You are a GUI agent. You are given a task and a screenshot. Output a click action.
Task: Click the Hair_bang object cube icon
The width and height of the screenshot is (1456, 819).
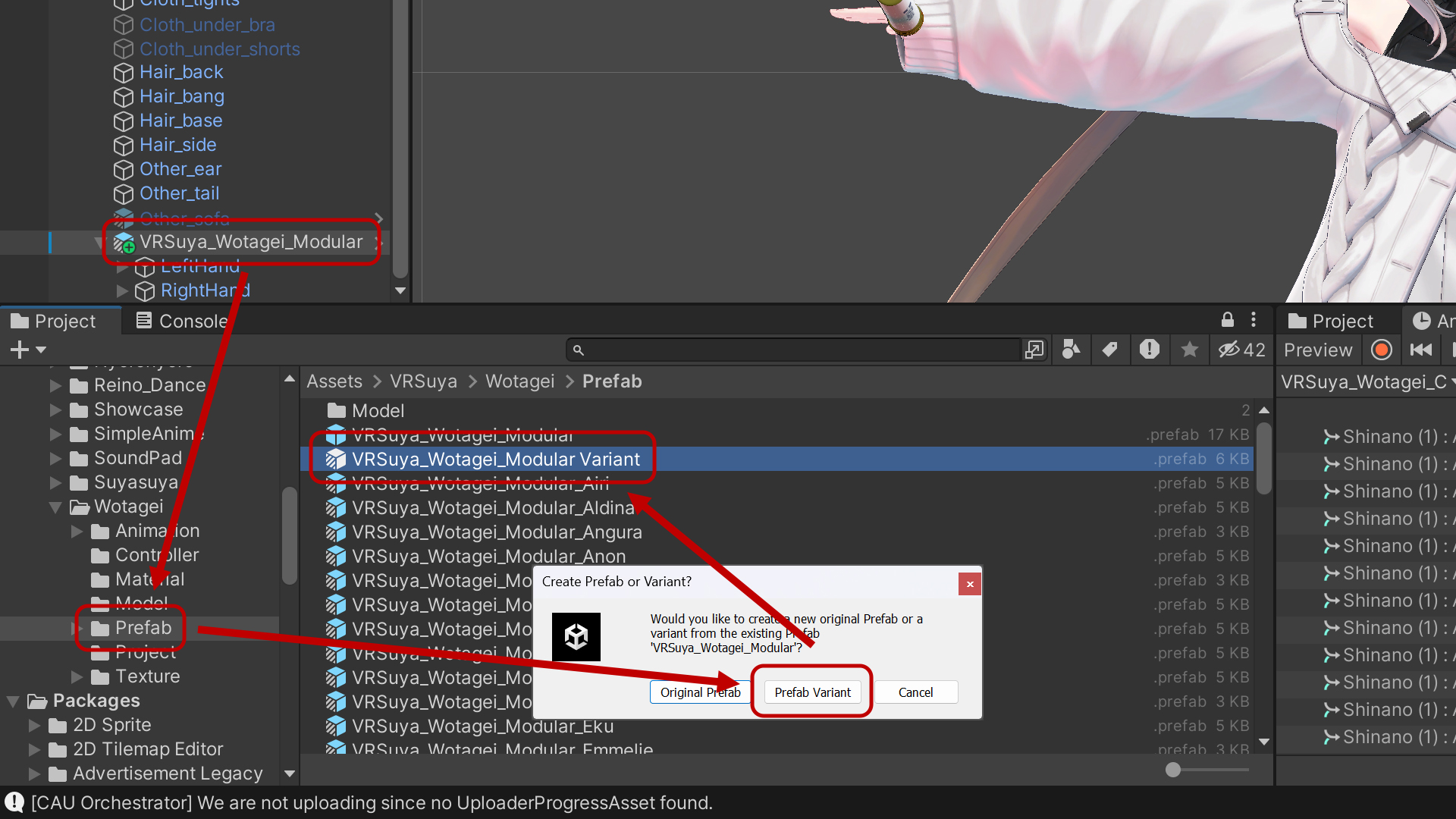click(x=123, y=97)
